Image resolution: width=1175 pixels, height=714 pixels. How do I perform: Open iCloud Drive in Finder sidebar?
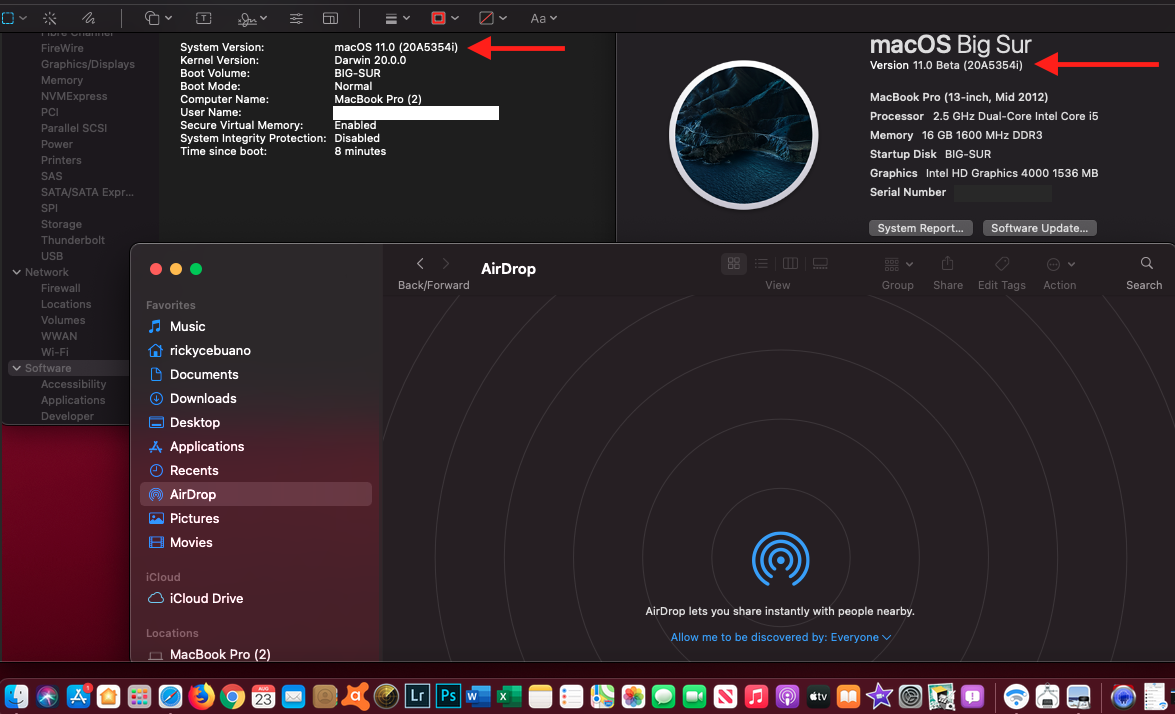pos(256,598)
